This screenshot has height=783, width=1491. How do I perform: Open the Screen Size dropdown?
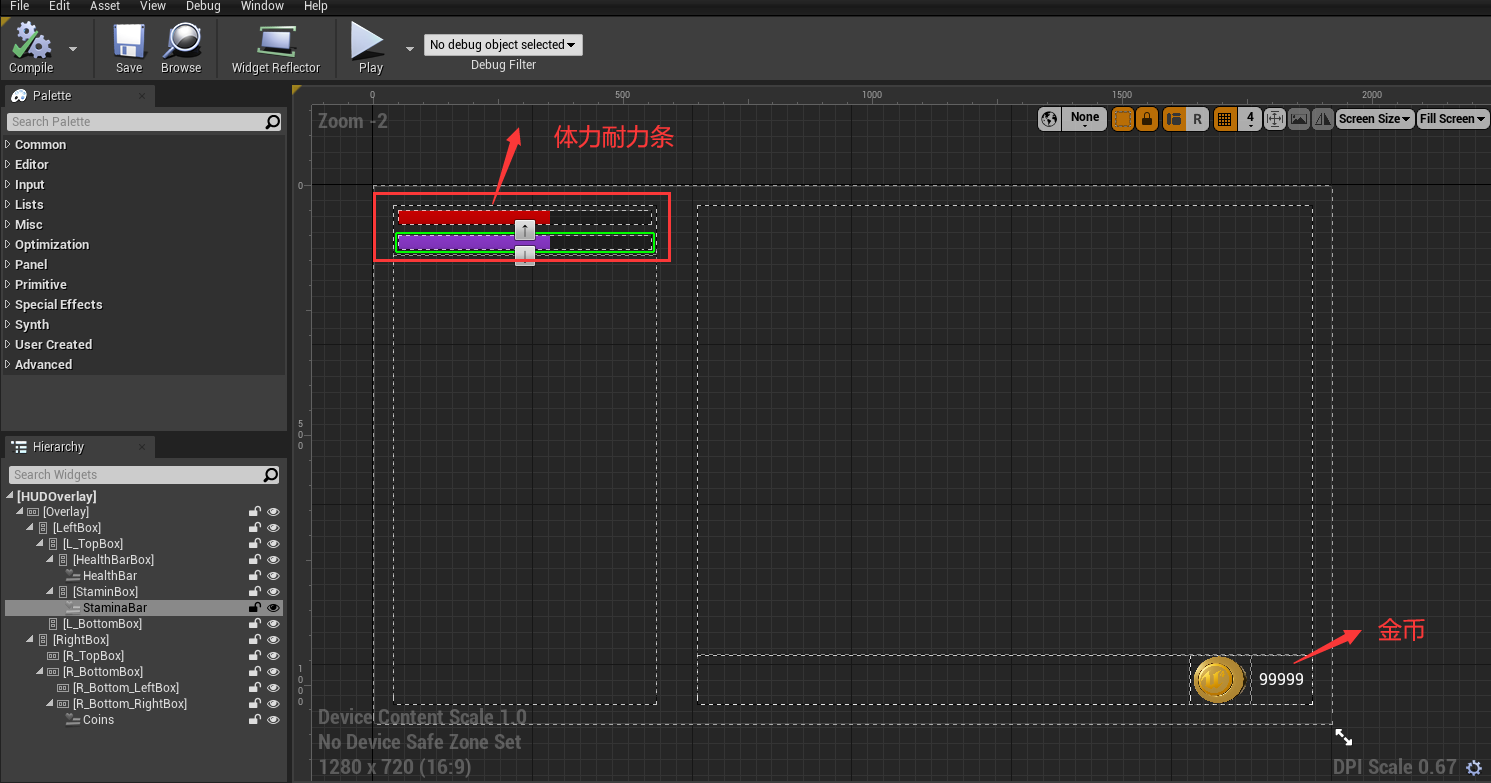coord(1374,118)
